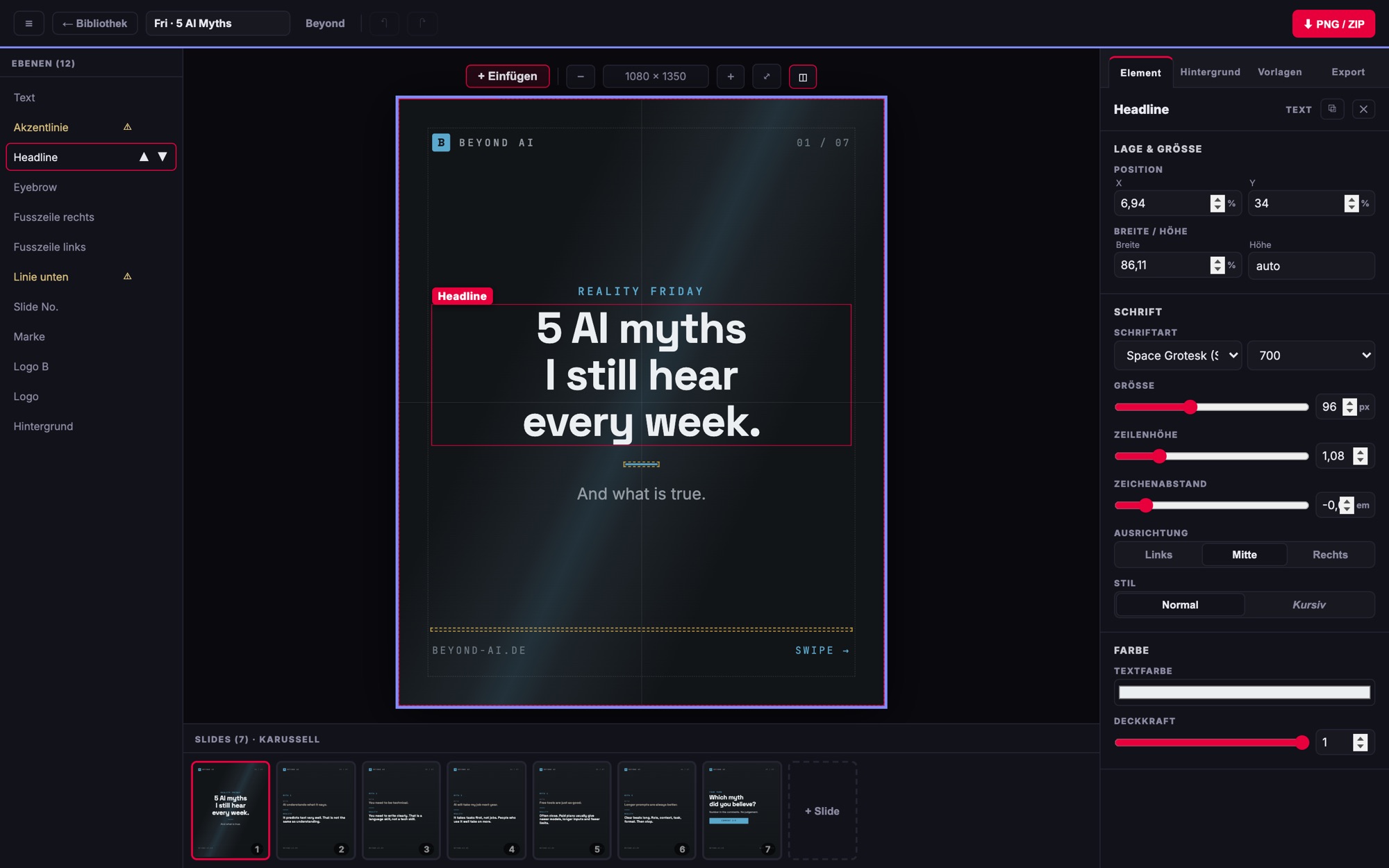The width and height of the screenshot is (1389, 868).
Task: Adjust the Y position stepper
Action: pos(1351,203)
